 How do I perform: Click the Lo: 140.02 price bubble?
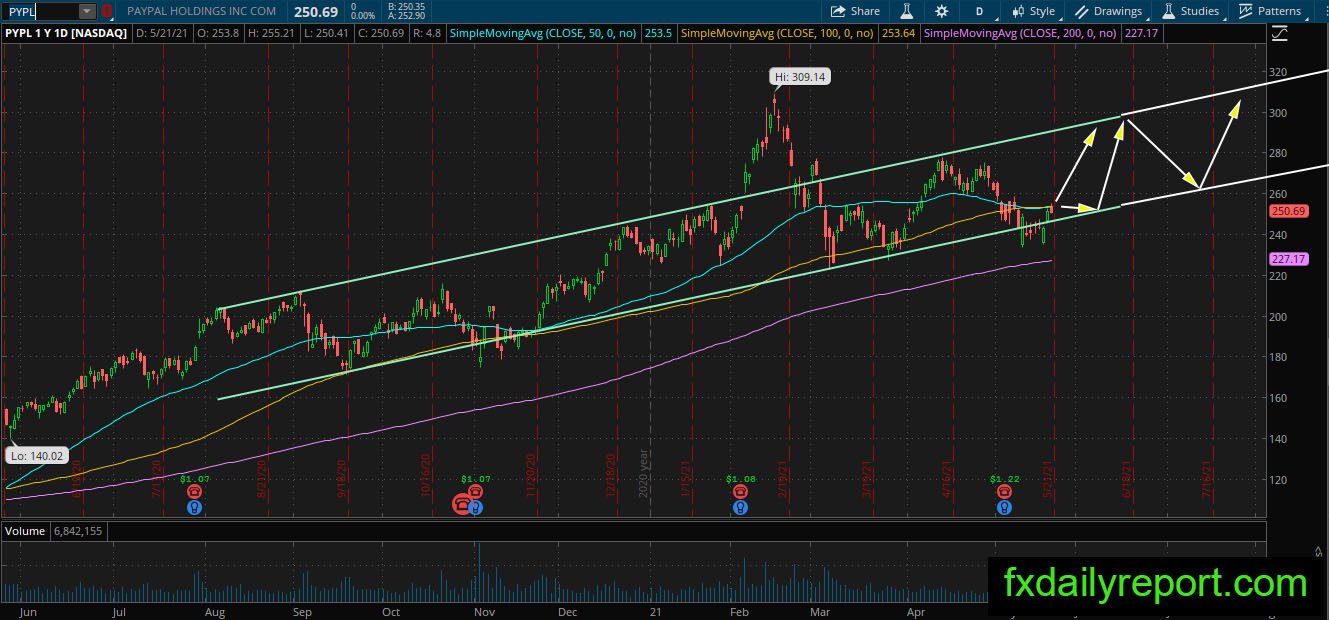(x=36, y=455)
